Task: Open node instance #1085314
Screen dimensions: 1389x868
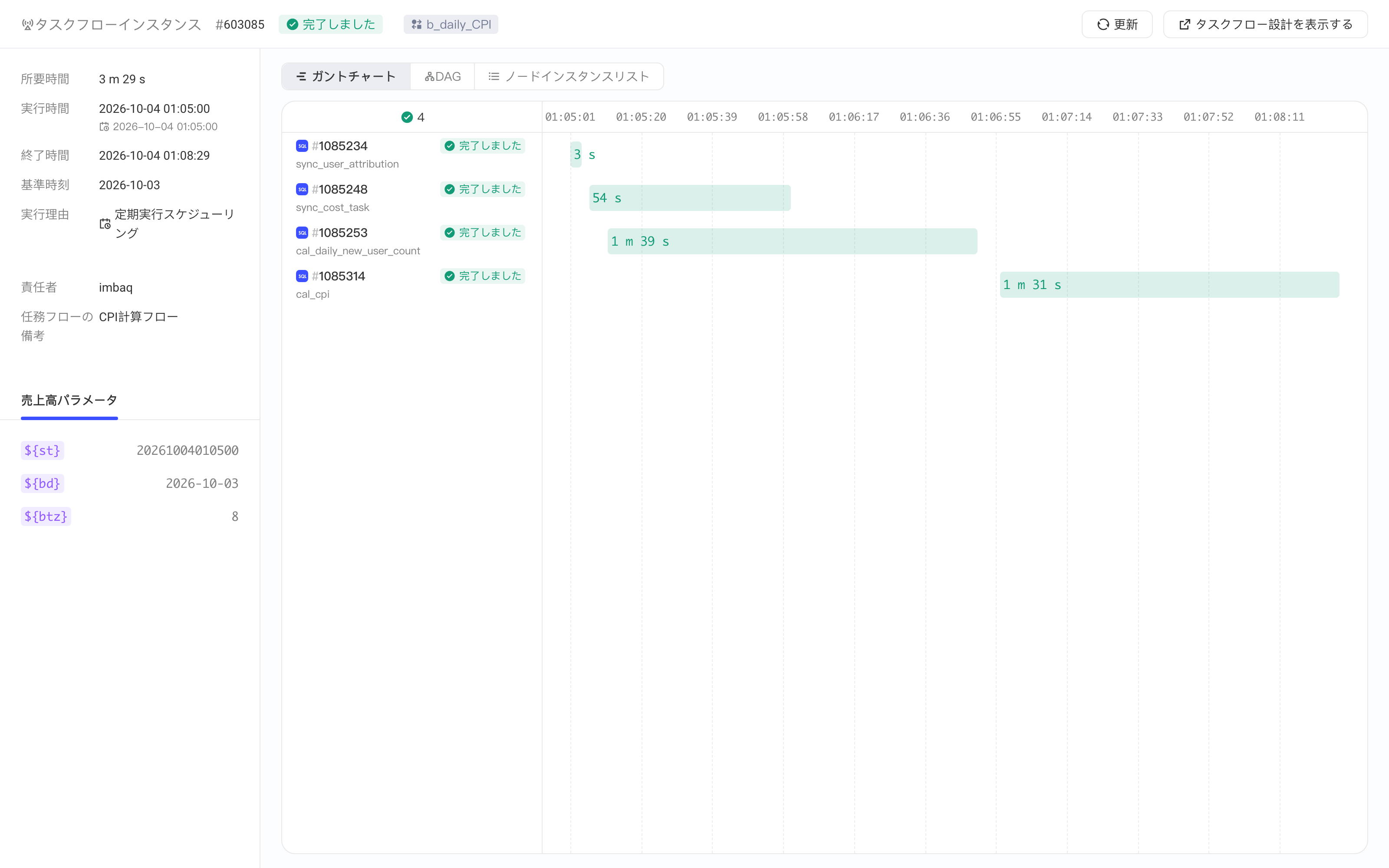Action: [338, 276]
